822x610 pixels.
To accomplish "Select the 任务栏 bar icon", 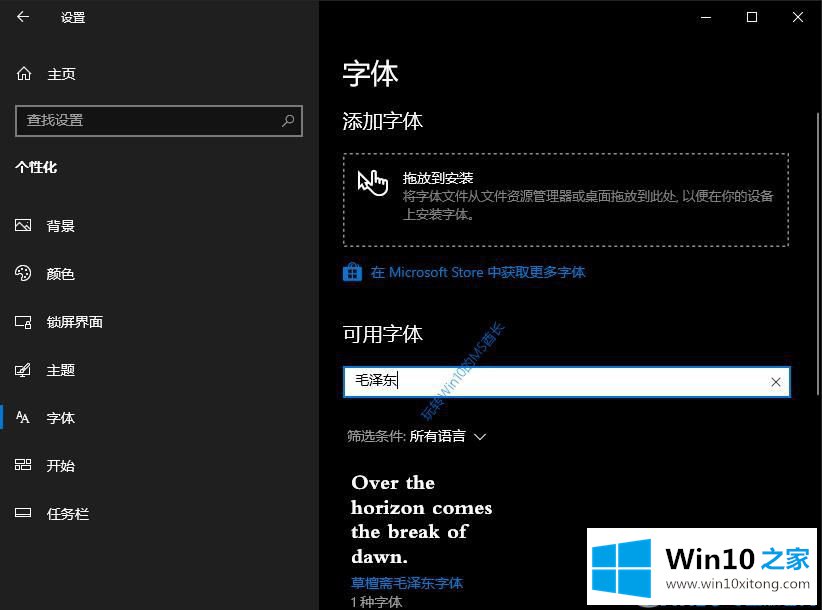I will pyautogui.click(x=23, y=513).
